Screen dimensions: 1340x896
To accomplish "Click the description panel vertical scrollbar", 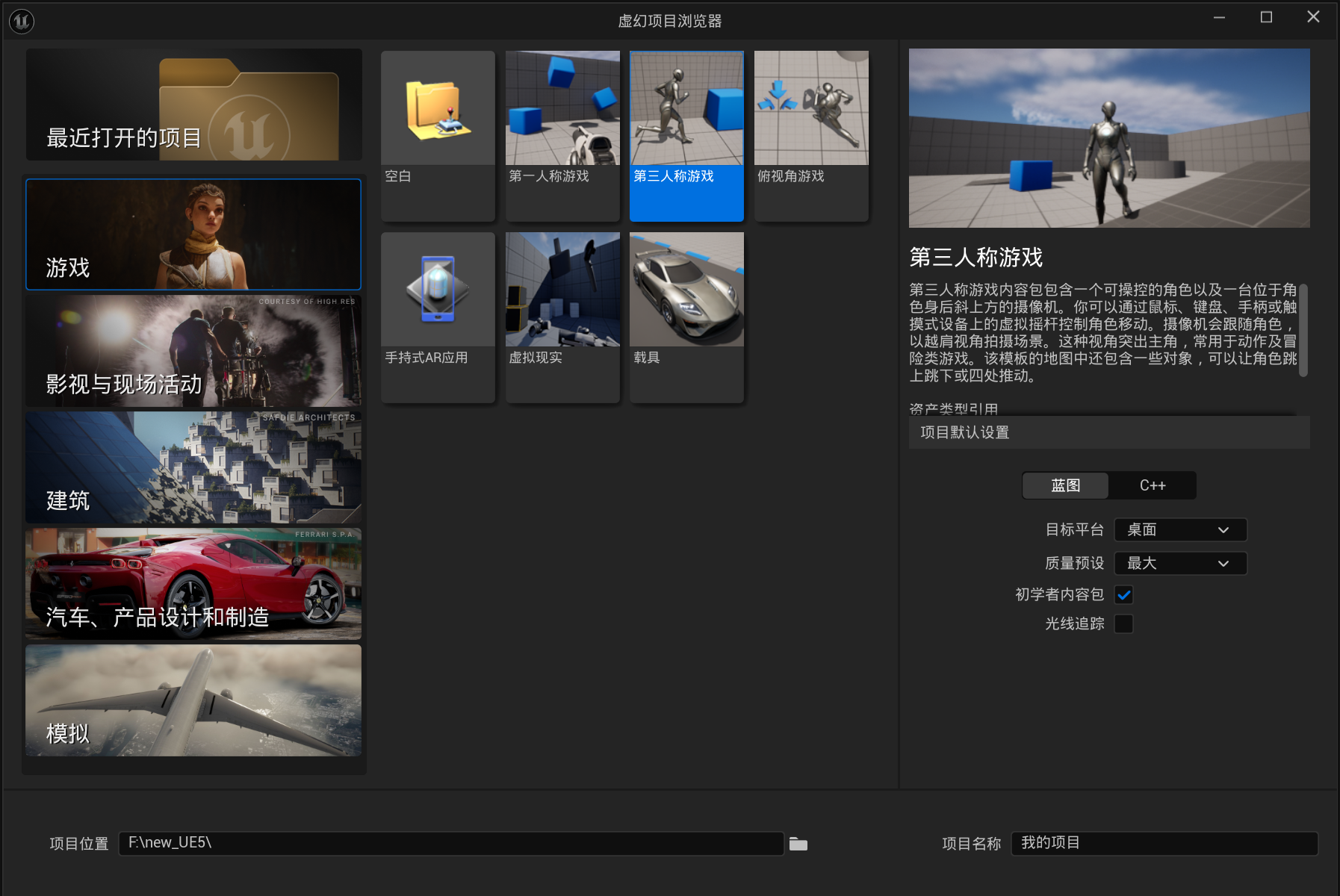I will click(1303, 331).
